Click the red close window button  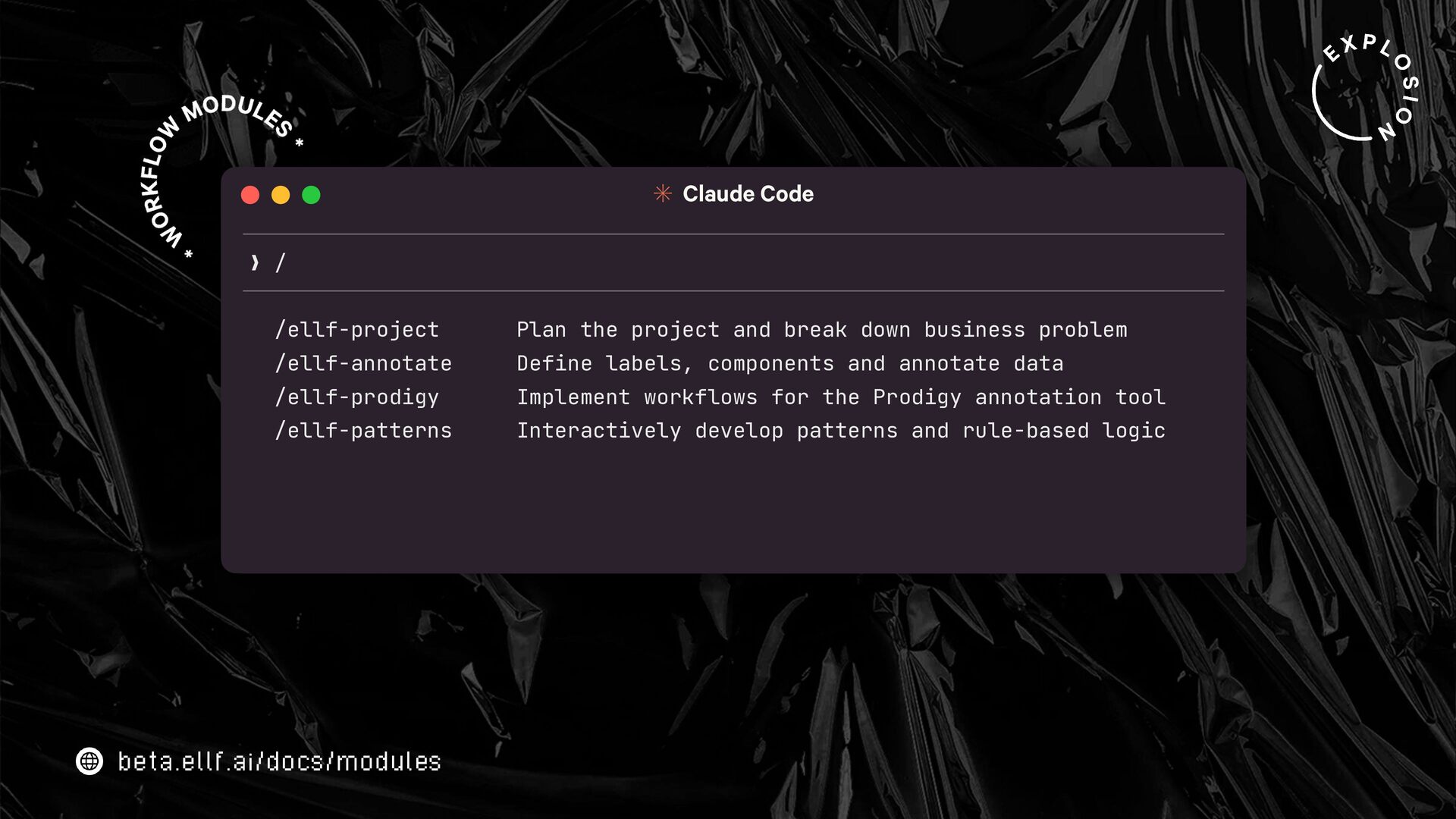click(250, 195)
